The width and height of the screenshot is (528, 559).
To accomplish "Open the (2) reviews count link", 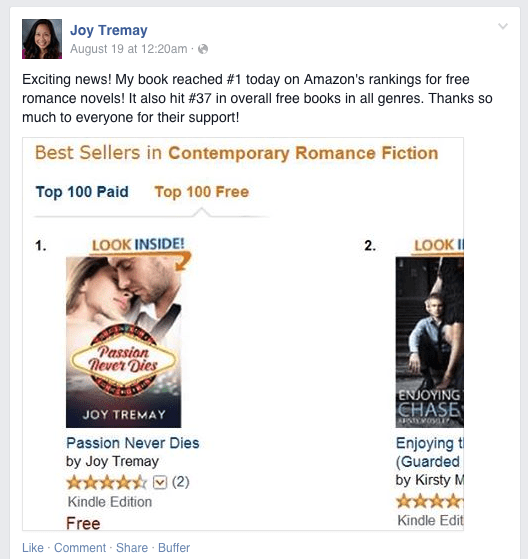I will pyautogui.click(x=180, y=482).
